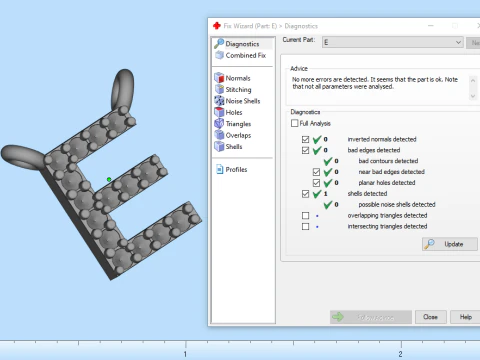Click the Update button

(x=450, y=244)
